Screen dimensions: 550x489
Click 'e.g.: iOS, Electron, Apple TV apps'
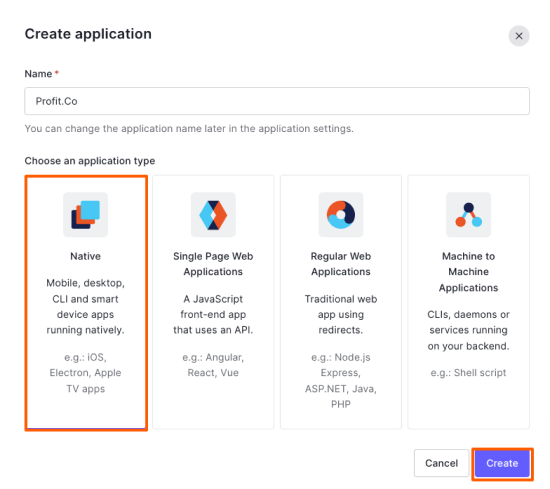point(85,373)
